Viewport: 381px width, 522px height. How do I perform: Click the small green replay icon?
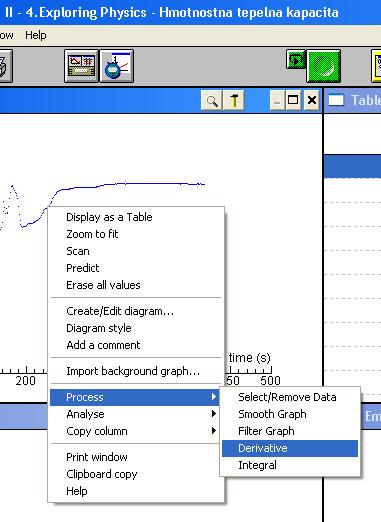pyautogui.click(x=296, y=59)
